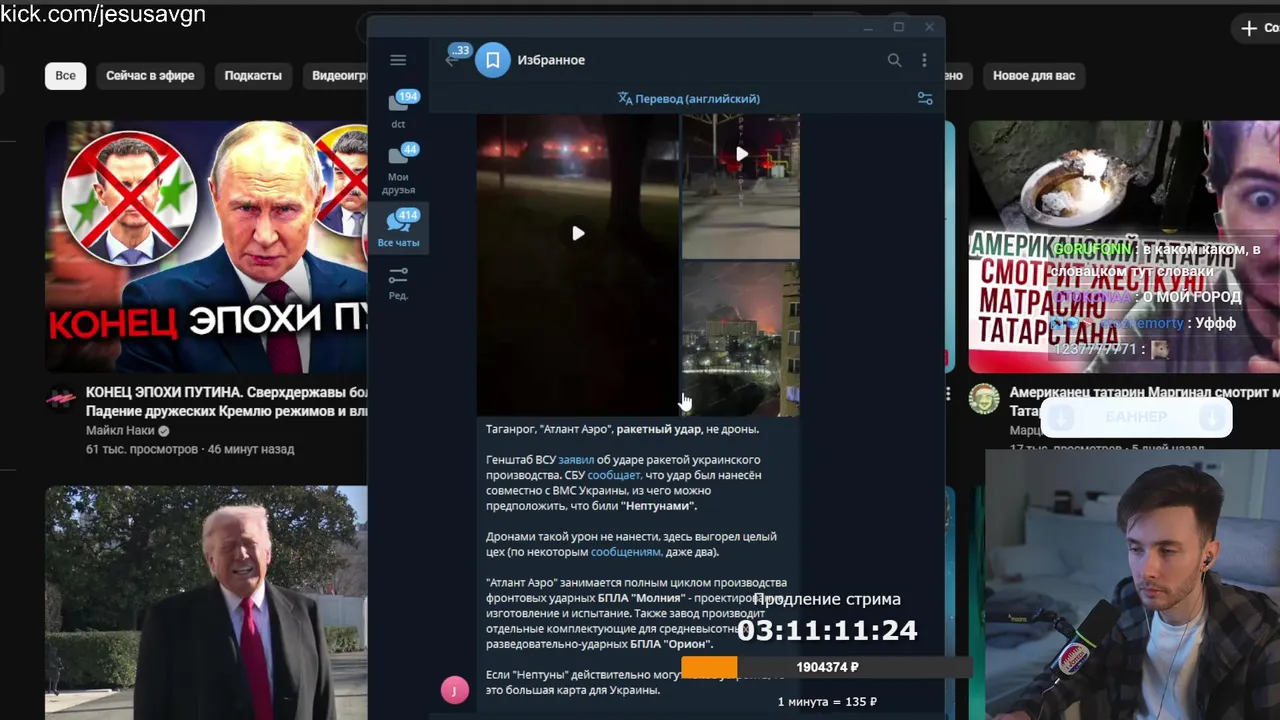Open the Американец татарин Маргинал video title
Screen dimensions: 1280x720
[1144, 402]
